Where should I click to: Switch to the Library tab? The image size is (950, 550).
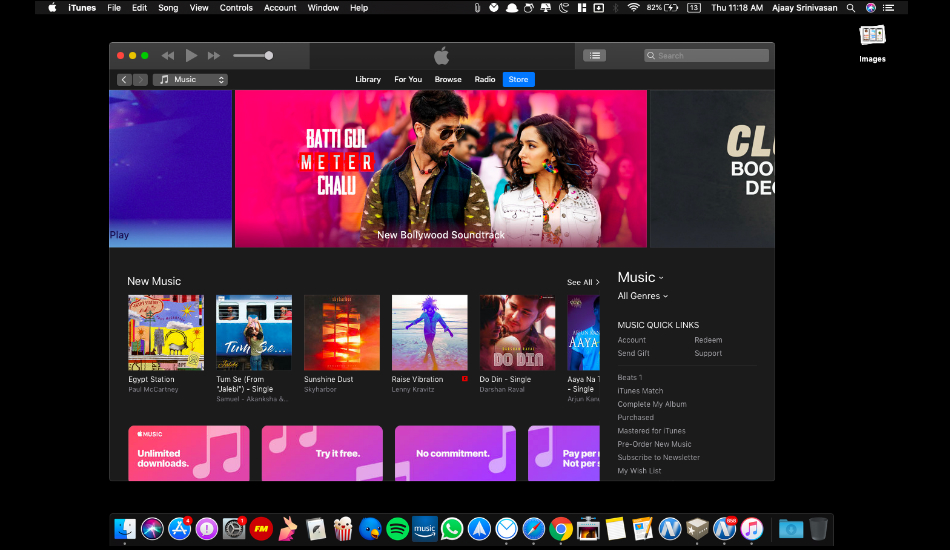(368, 79)
